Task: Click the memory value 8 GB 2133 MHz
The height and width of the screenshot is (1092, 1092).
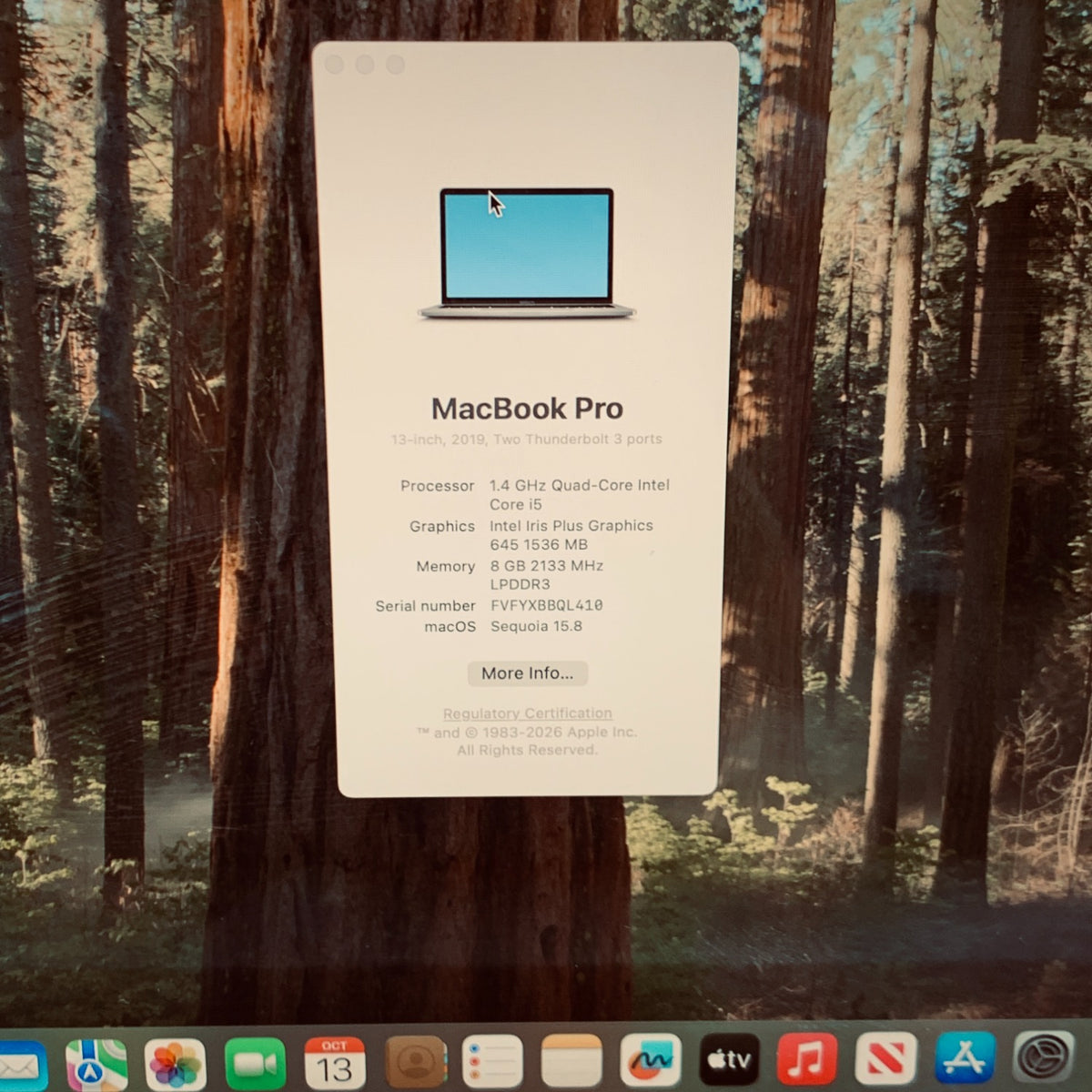Action: point(547,575)
